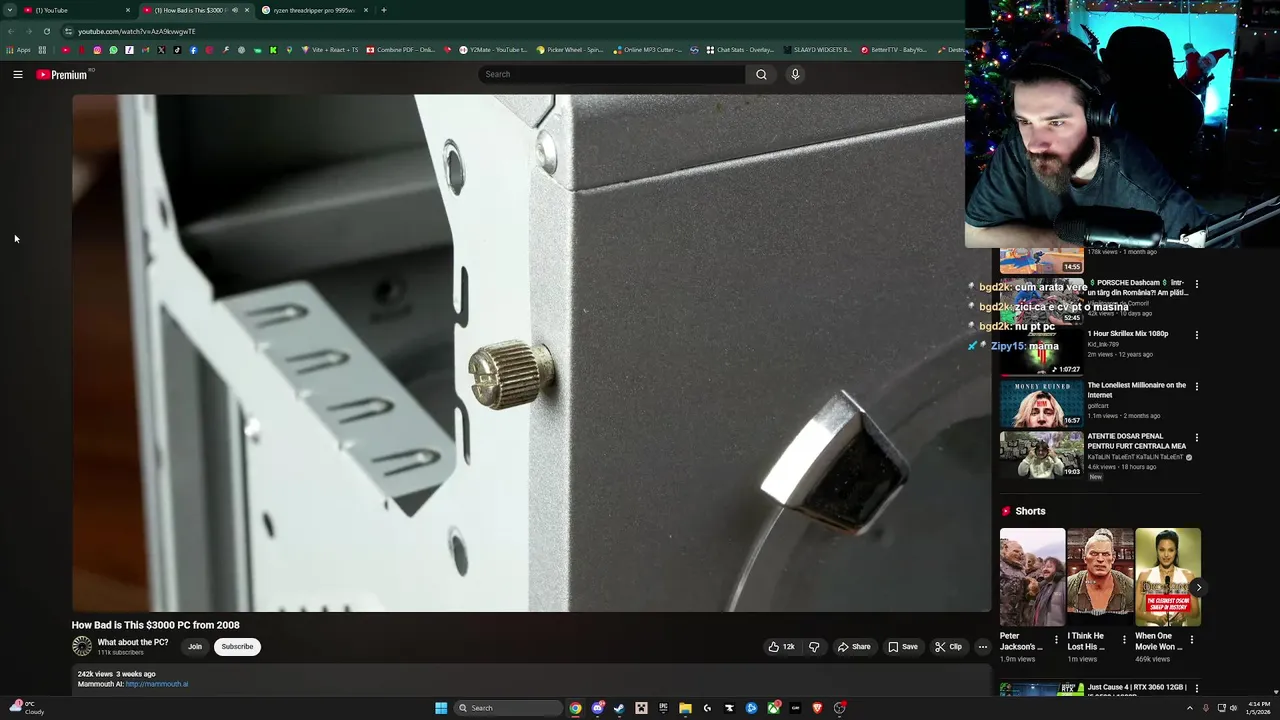Open the BetterTTV bookmark
The image size is (1280, 720).
point(894,50)
